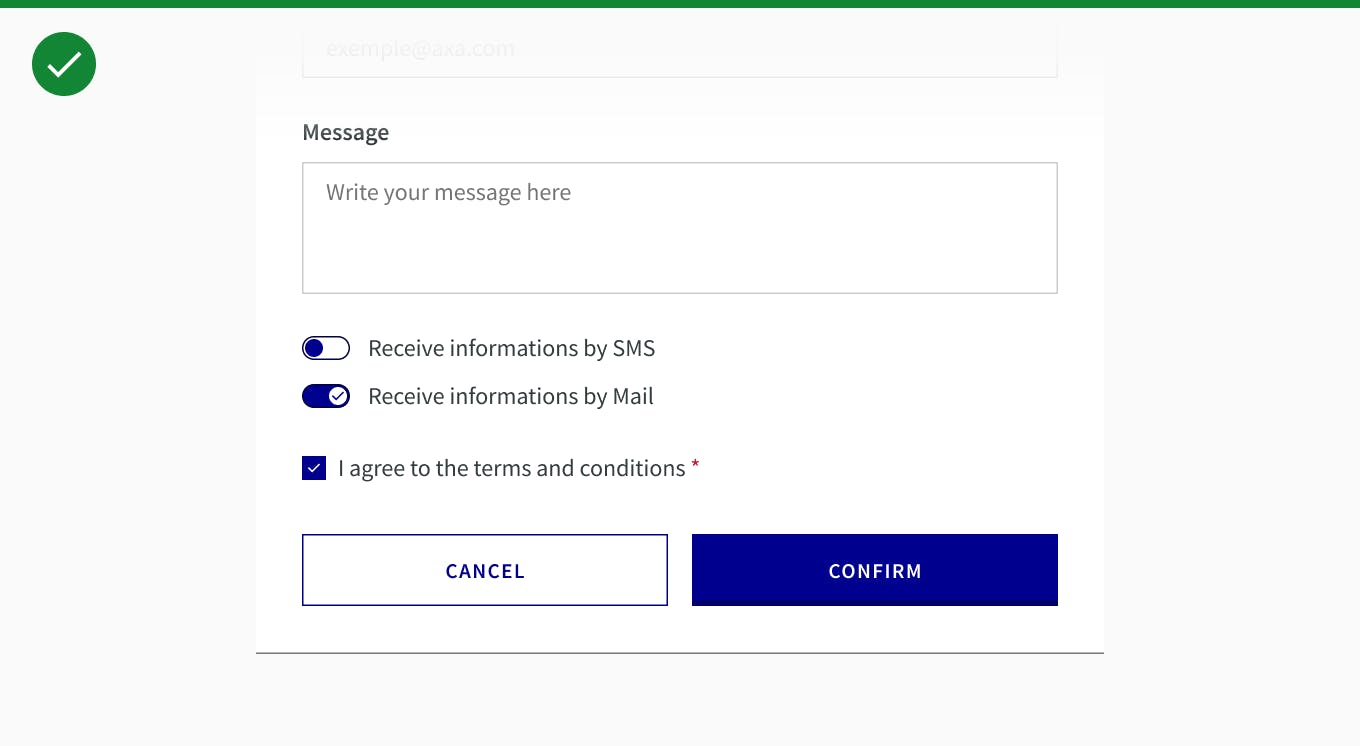Click the "Receive informations by SMS" label
1360x746 pixels.
pyautogui.click(x=511, y=348)
